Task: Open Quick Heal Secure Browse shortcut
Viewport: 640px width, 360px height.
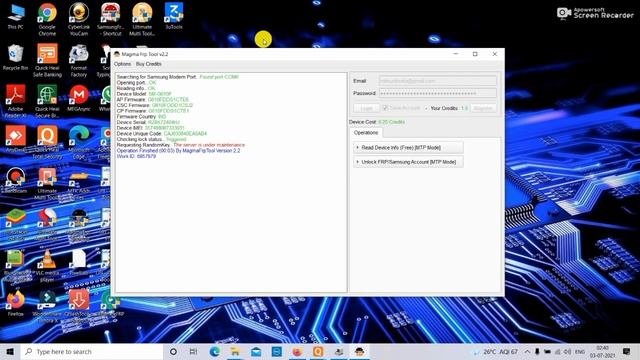Action: 47,101
